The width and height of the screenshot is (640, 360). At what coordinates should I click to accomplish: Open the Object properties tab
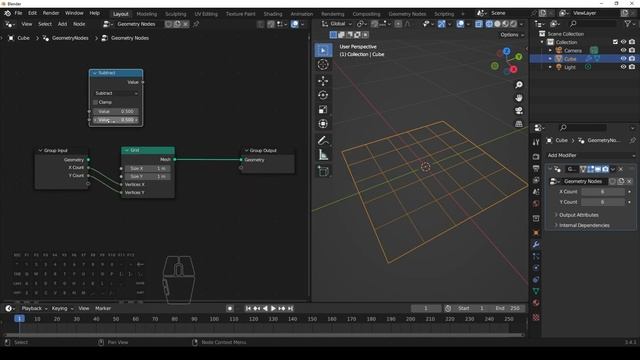click(536, 233)
